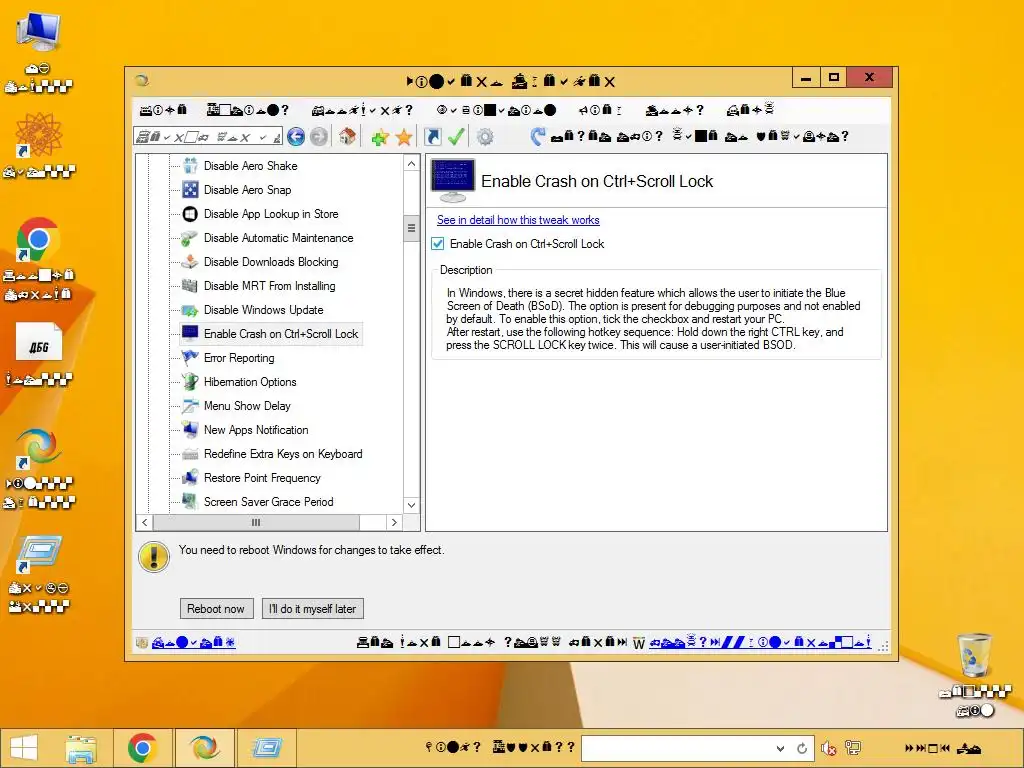Image resolution: width=1024 pixels, height=768 pixels.
Task: Click the blue Back navigation arrow
Action: (x=296, y=136)
